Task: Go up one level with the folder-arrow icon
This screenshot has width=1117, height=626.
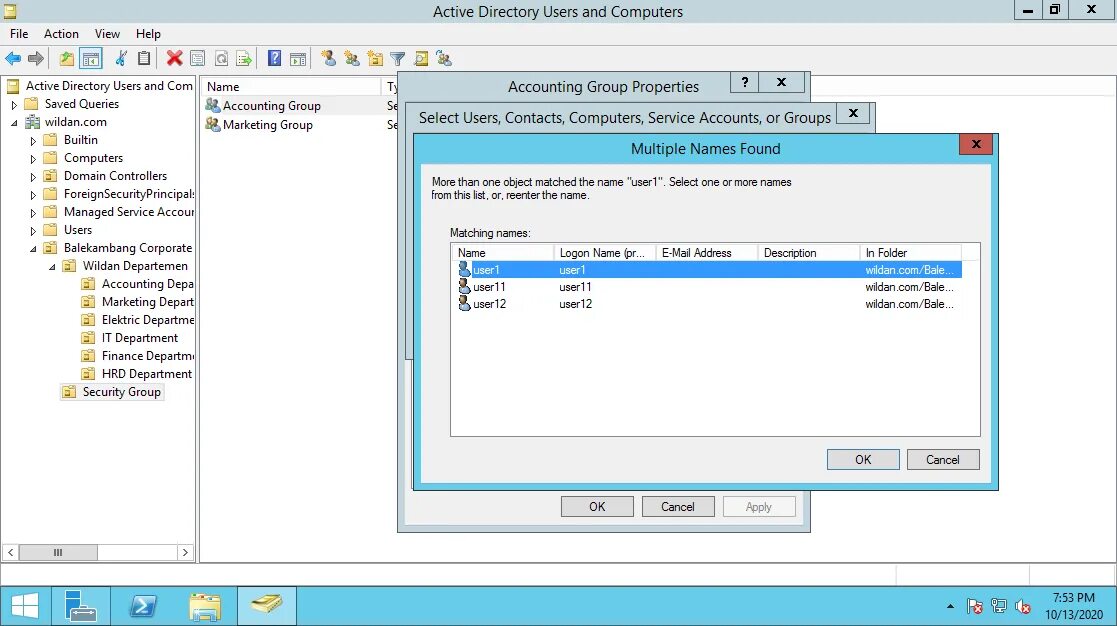Action: [66, 58]
